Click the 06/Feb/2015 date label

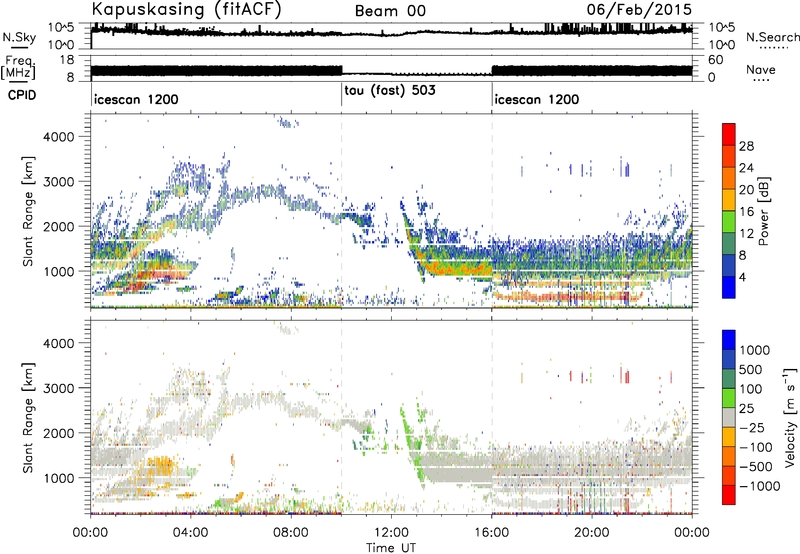click(639, 10)
